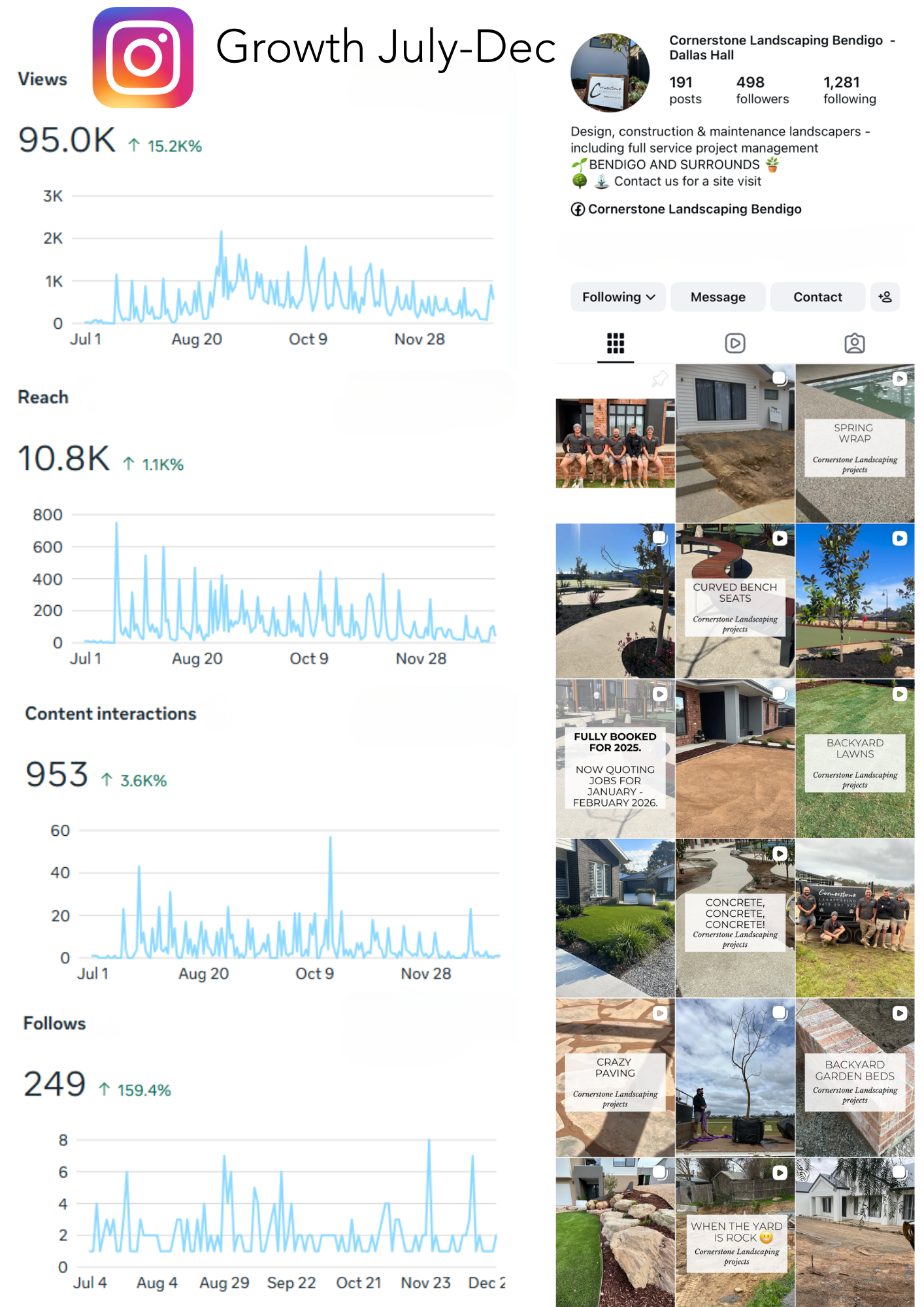
Task: Open the brick house sandy yard post
Action: point(735,759)
